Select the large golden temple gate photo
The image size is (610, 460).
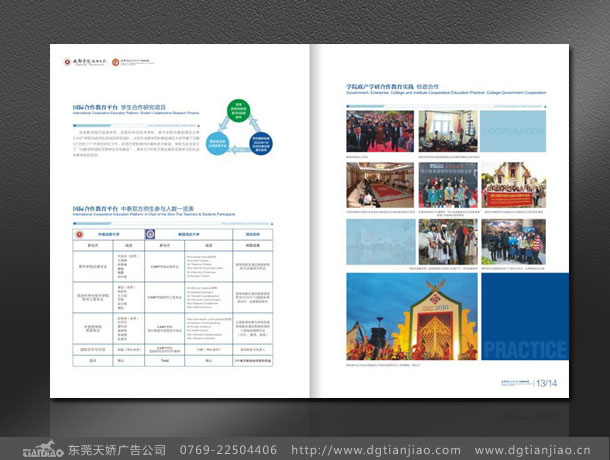click(412, 317)
